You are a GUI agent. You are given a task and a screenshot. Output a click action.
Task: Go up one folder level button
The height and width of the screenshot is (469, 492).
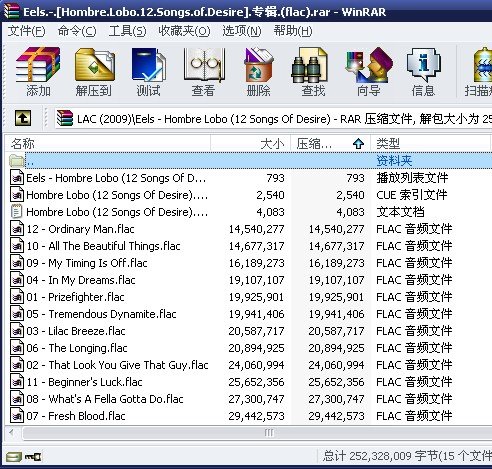click(23, 118)
